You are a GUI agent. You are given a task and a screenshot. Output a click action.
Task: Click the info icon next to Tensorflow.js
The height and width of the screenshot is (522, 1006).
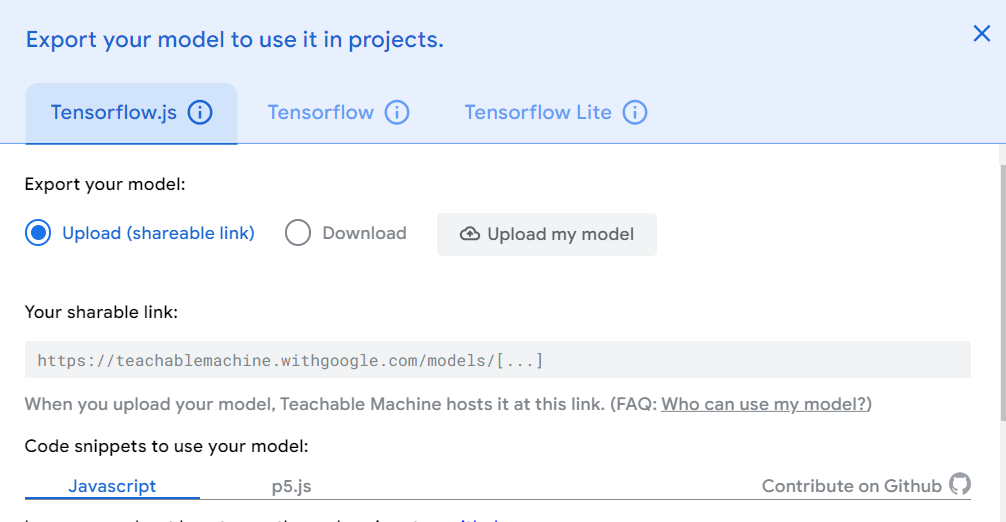pos(200,112)
